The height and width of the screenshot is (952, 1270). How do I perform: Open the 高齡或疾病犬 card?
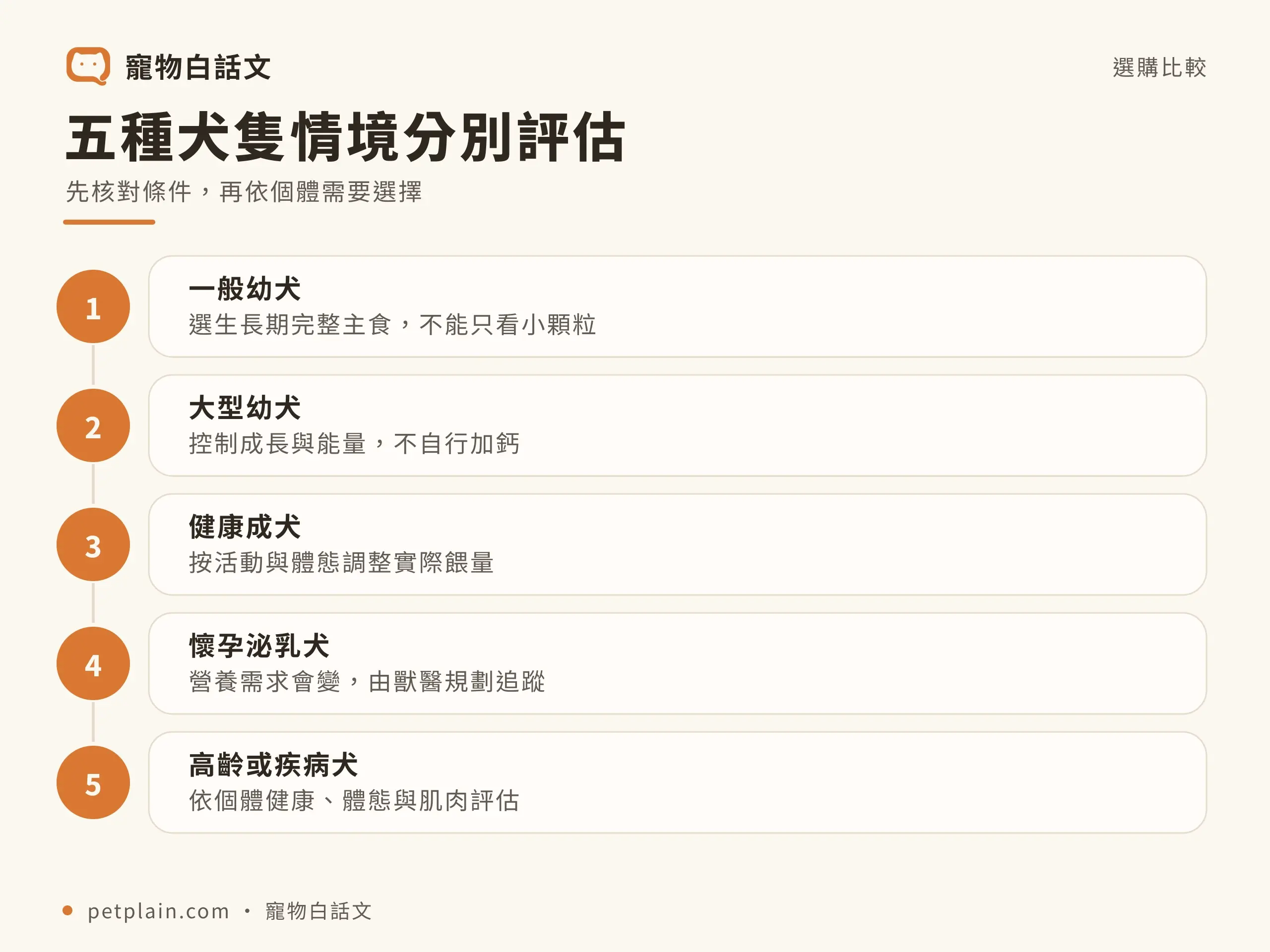coord(678,782)
